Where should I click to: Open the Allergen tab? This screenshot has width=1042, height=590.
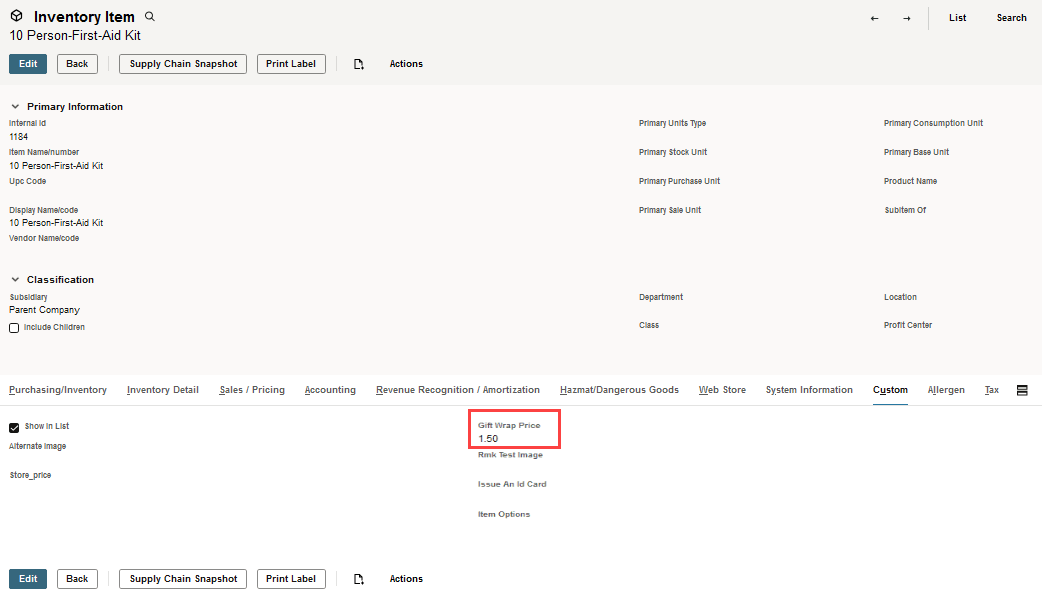click(x=946, y=390)
